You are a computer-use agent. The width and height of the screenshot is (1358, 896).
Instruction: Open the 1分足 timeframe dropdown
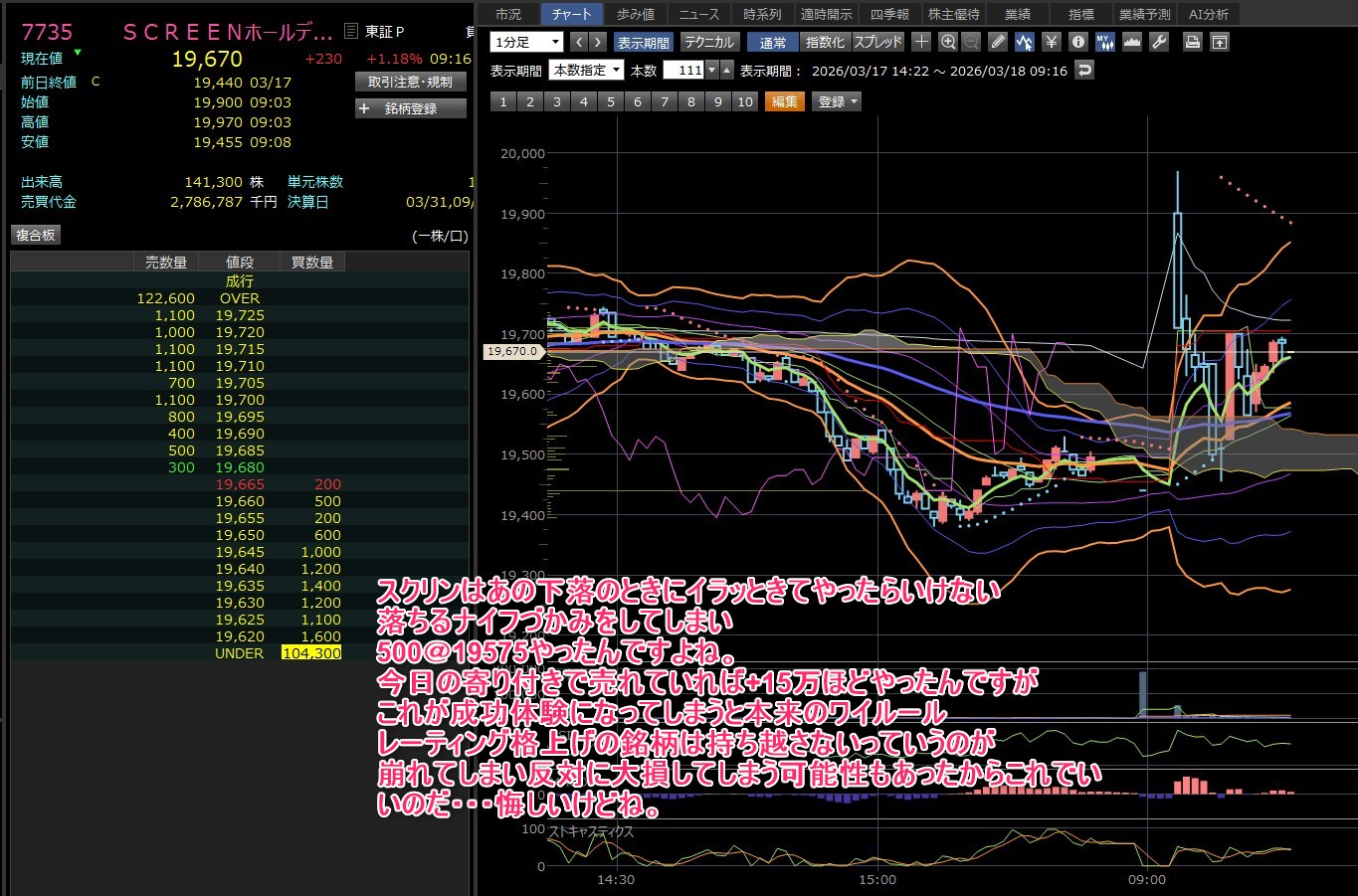(526, 42)
